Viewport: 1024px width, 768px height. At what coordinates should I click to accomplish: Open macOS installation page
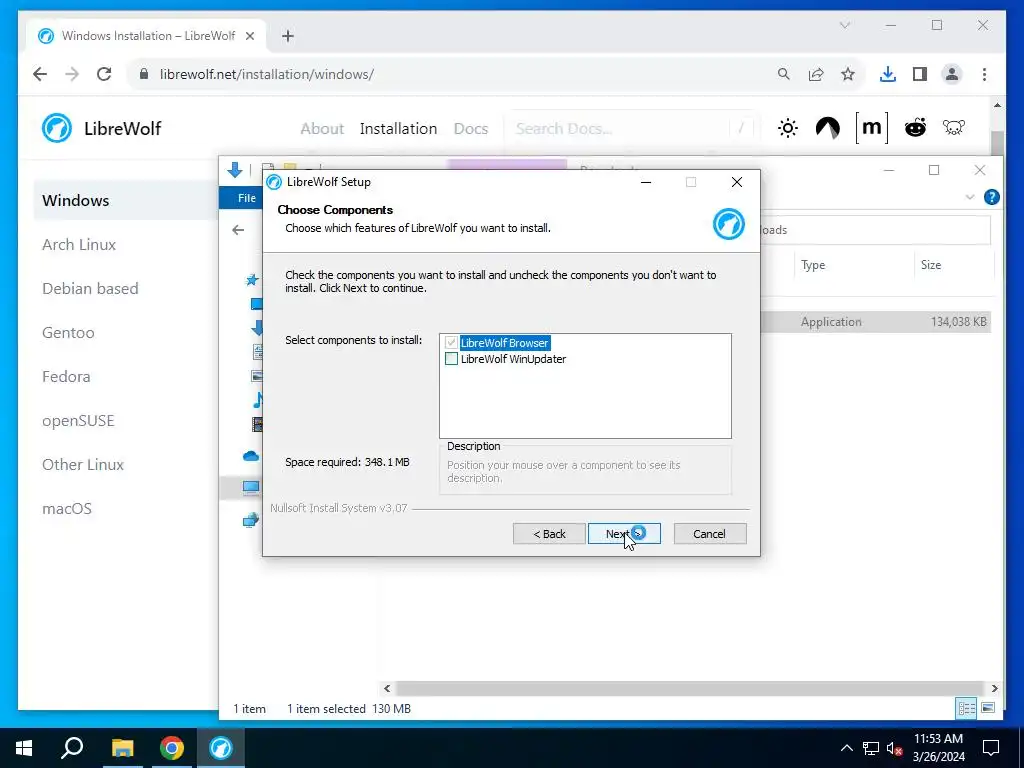[67, 508]
